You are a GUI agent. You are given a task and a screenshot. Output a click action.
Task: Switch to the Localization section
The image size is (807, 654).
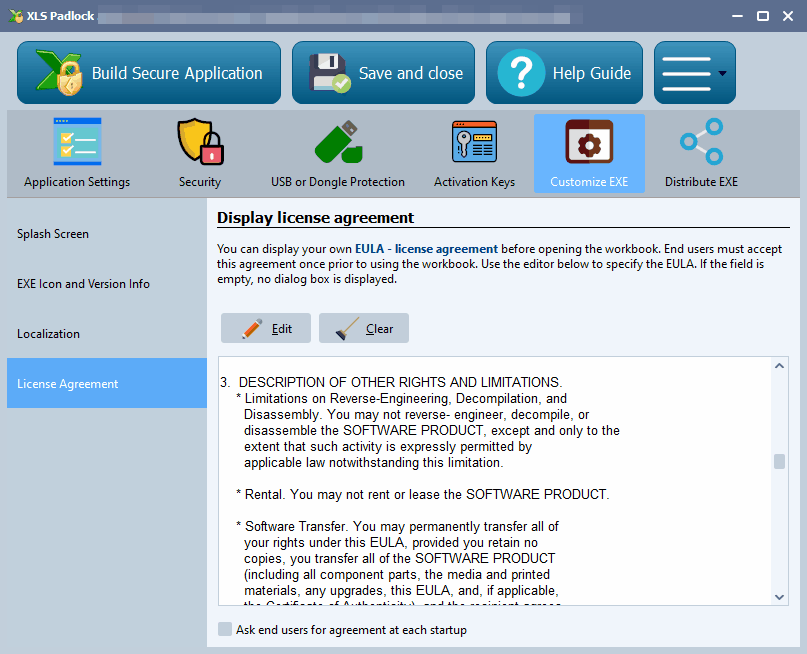(x=48, y=334)
